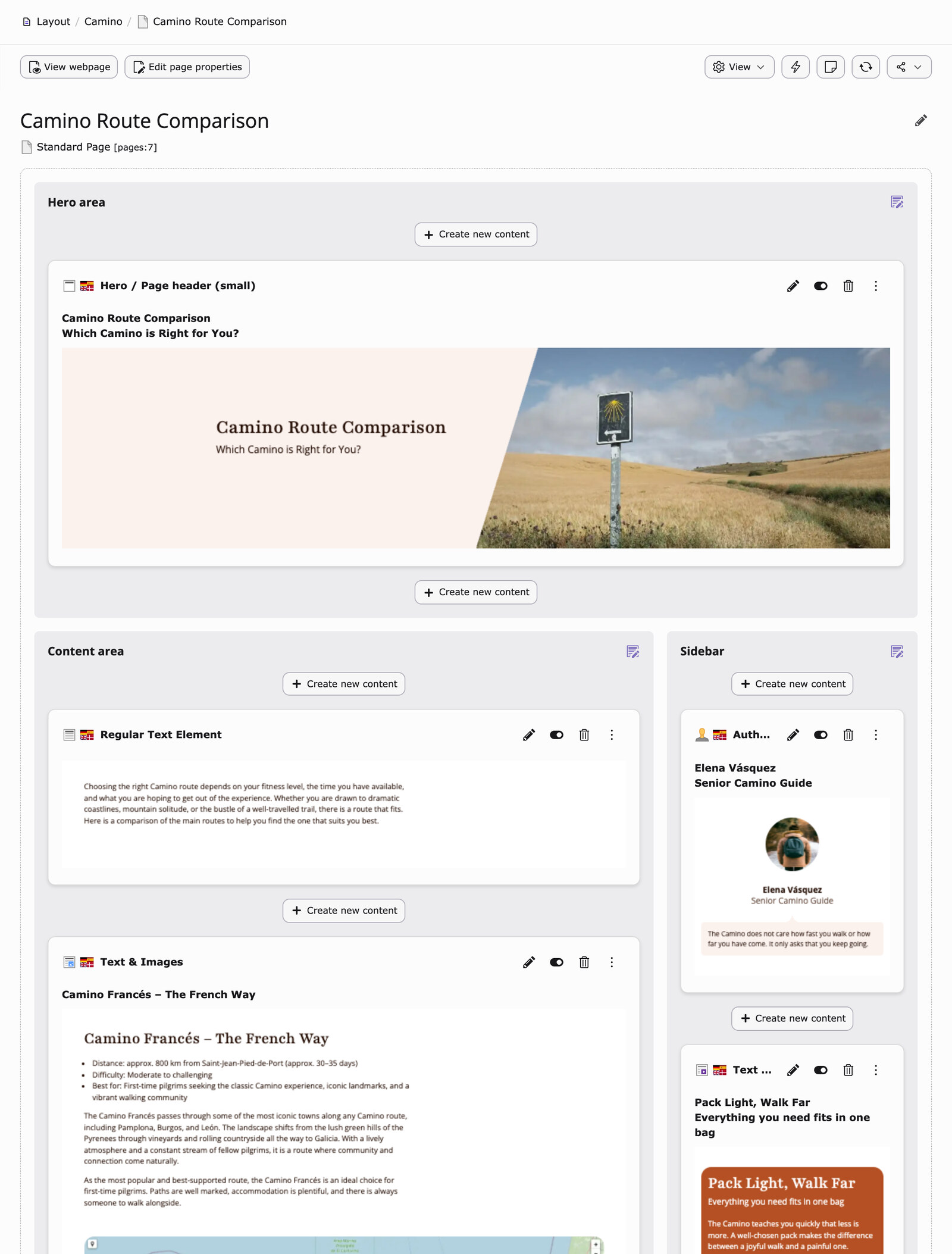Screen dimensions: 952x1254
Task: Click the Text & Images type icon
Action: (69, 962)
